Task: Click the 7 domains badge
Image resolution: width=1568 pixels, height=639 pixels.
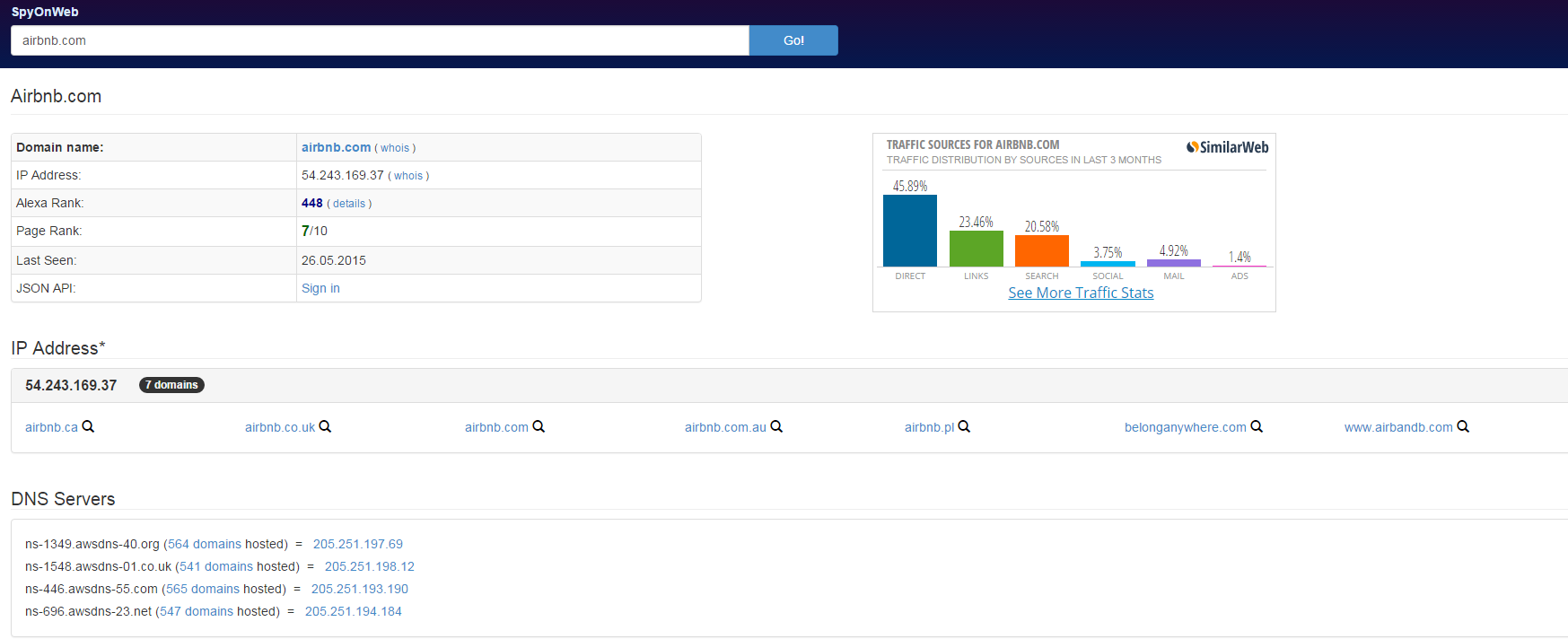Action: click(x=171, y=385)
